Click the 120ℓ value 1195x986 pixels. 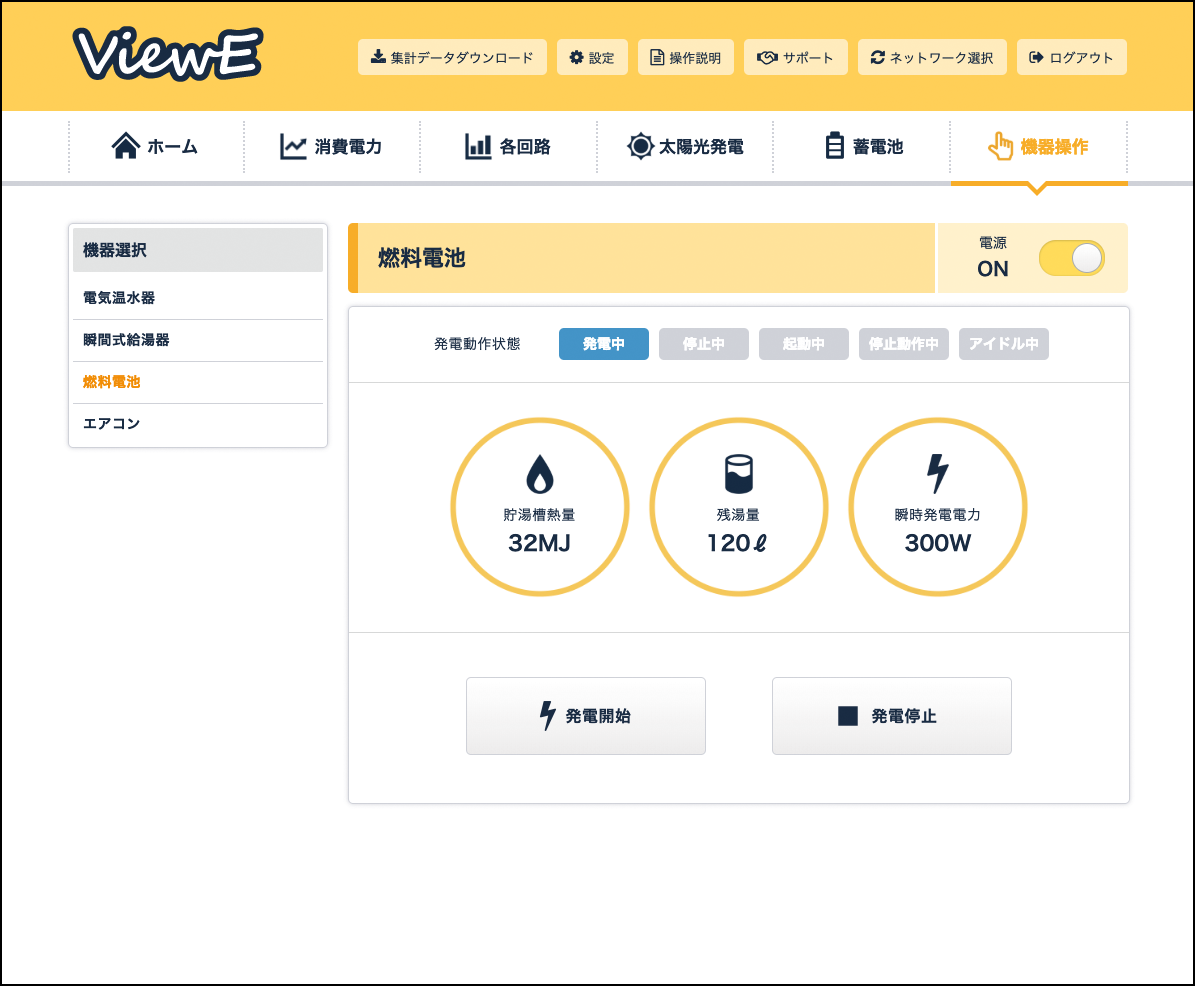click(738, 543)
